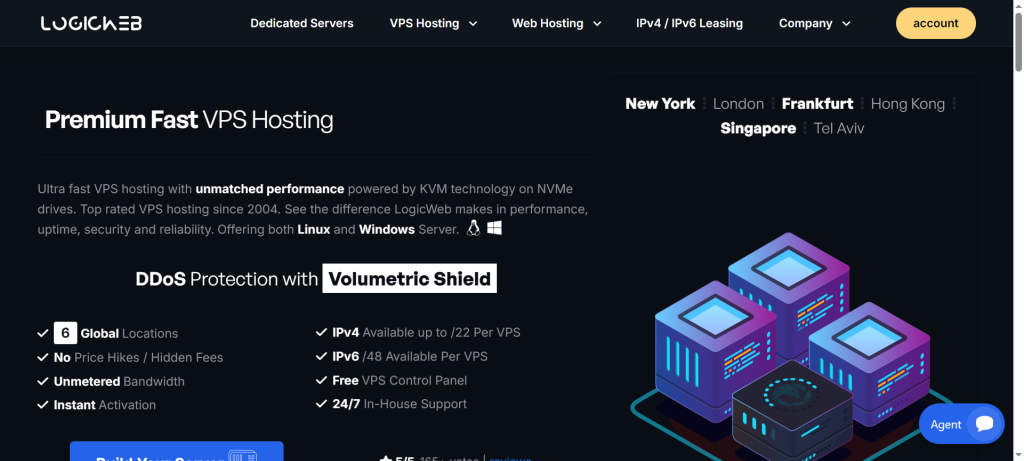Click the LogicWeb logo

91,24
